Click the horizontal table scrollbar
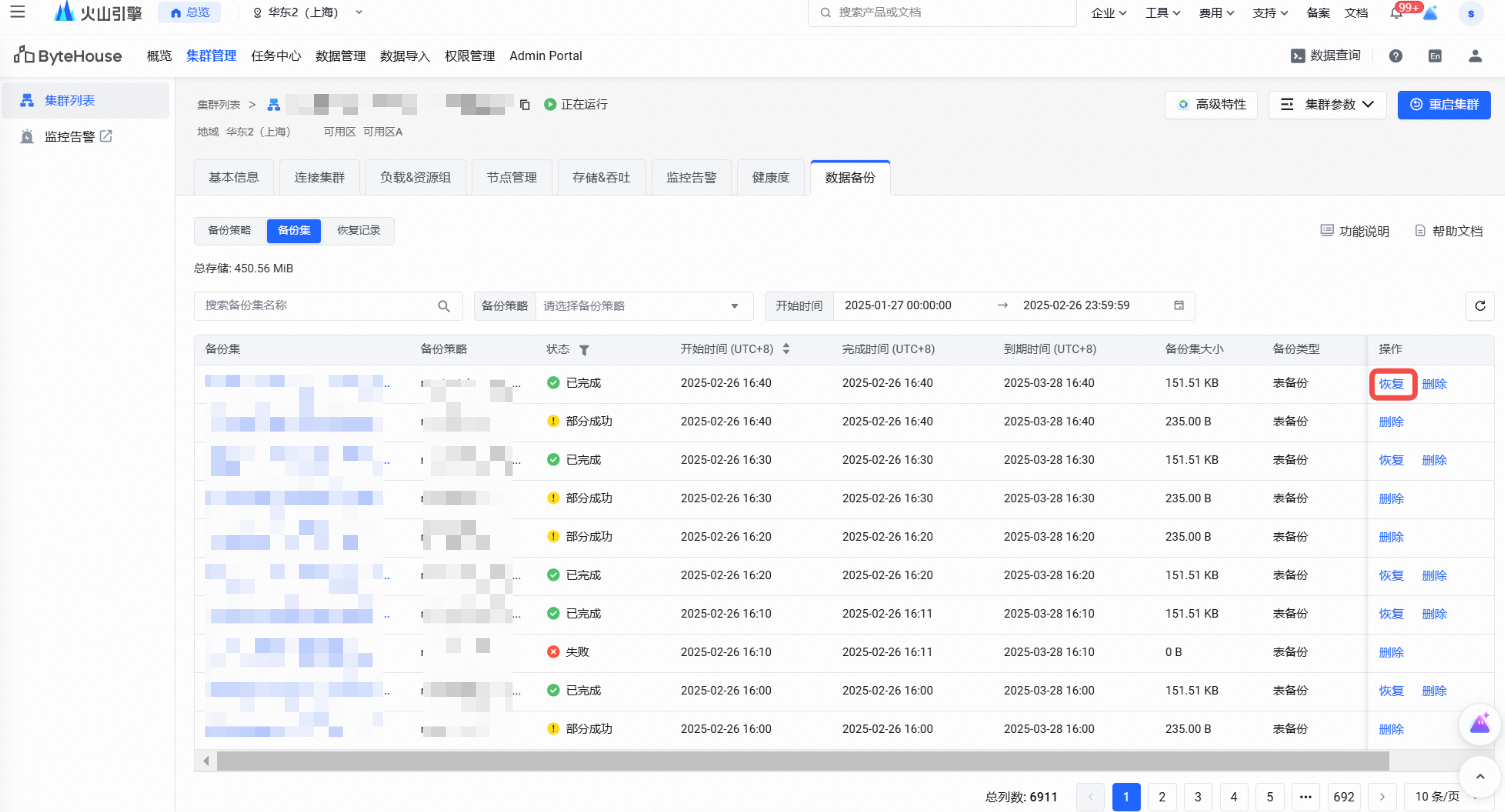Viewport: 1505px width, 812px height. click(803, 761)
